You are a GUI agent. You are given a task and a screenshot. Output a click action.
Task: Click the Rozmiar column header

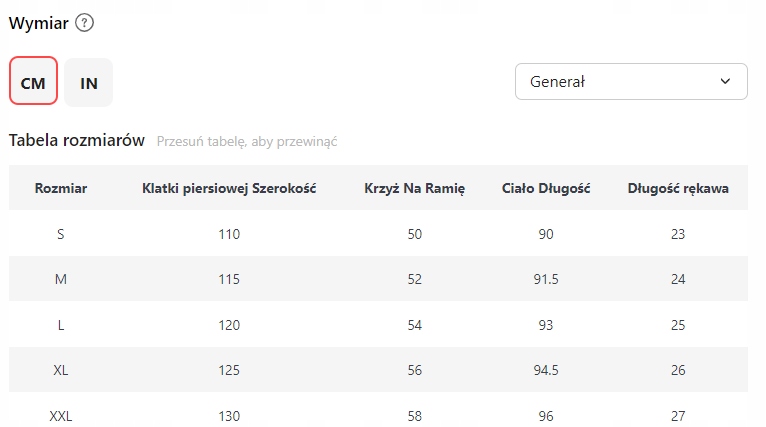coord(60,188)
